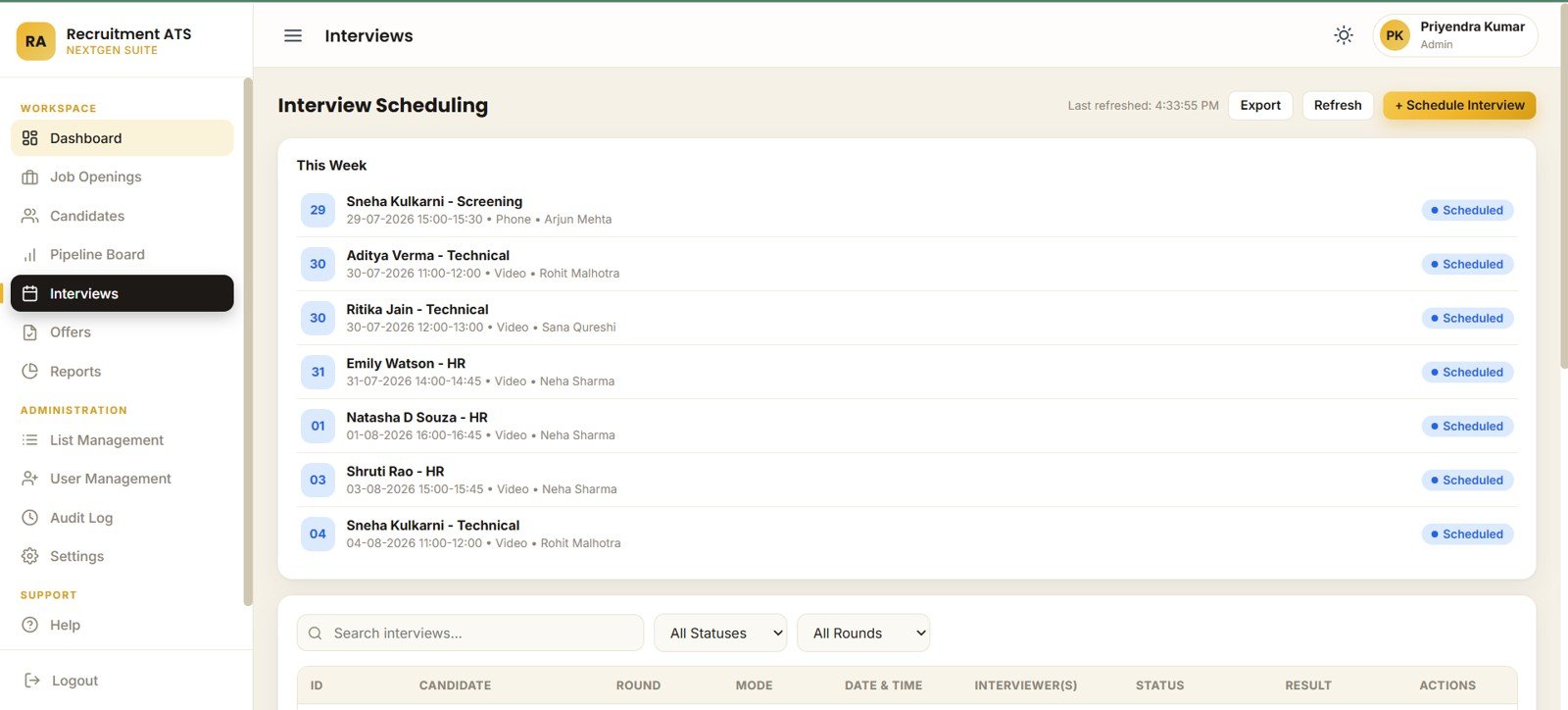
Task: Click date badge 04 for Sneha Kulkarni Technical
Action: click(318, 533)
